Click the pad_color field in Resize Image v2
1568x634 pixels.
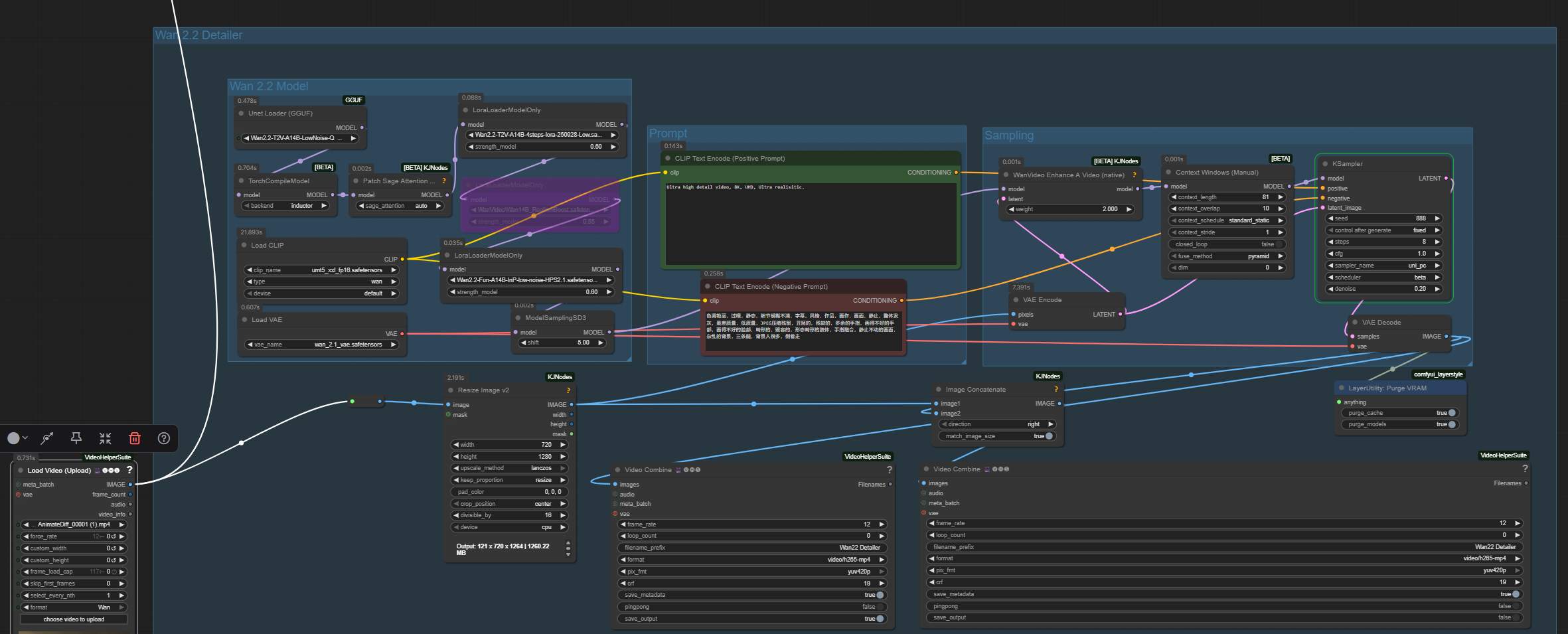tap(509, 492)
